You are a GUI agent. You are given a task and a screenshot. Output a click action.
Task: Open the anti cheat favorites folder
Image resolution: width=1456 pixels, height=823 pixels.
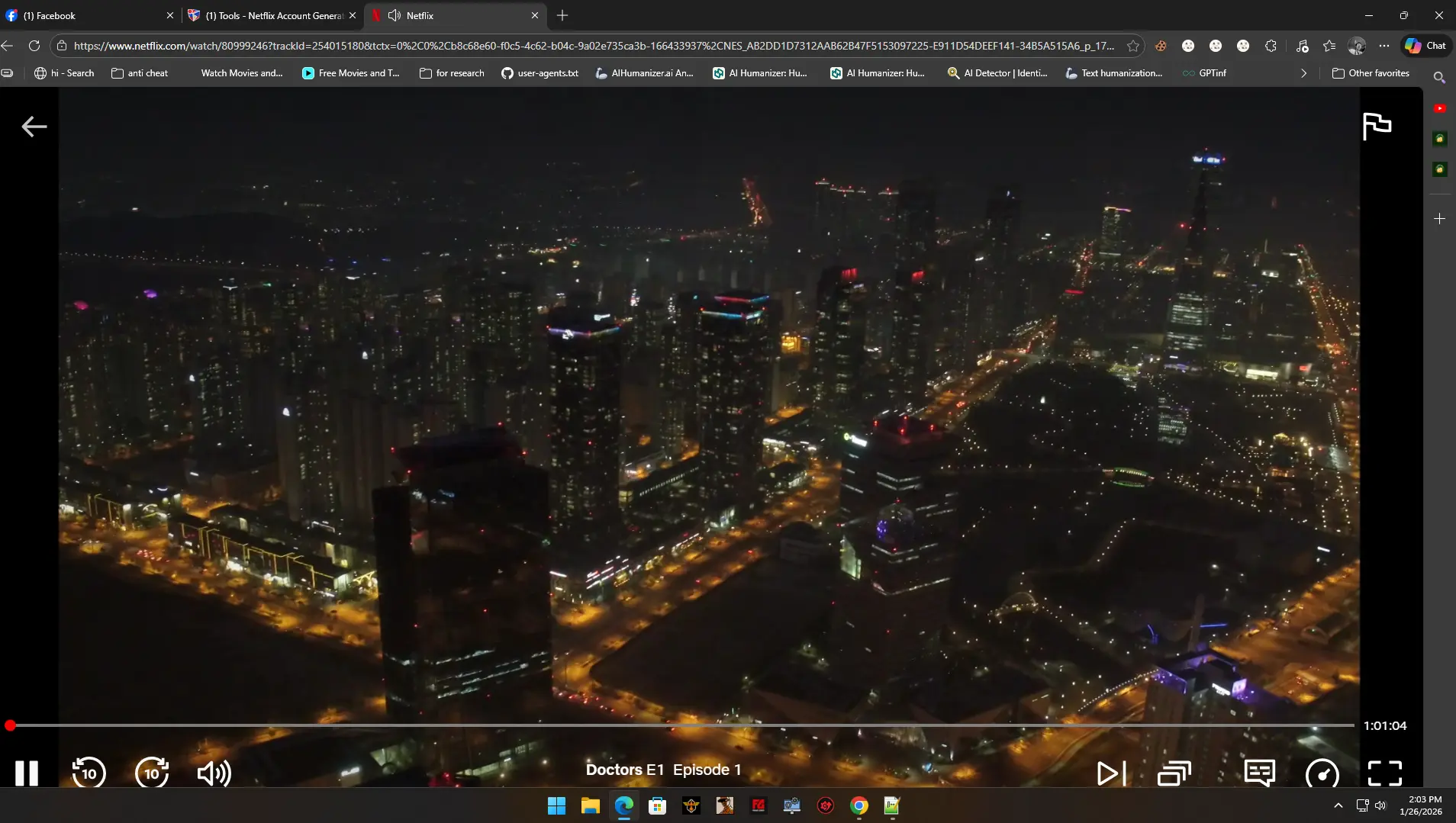tap(140, 73)
